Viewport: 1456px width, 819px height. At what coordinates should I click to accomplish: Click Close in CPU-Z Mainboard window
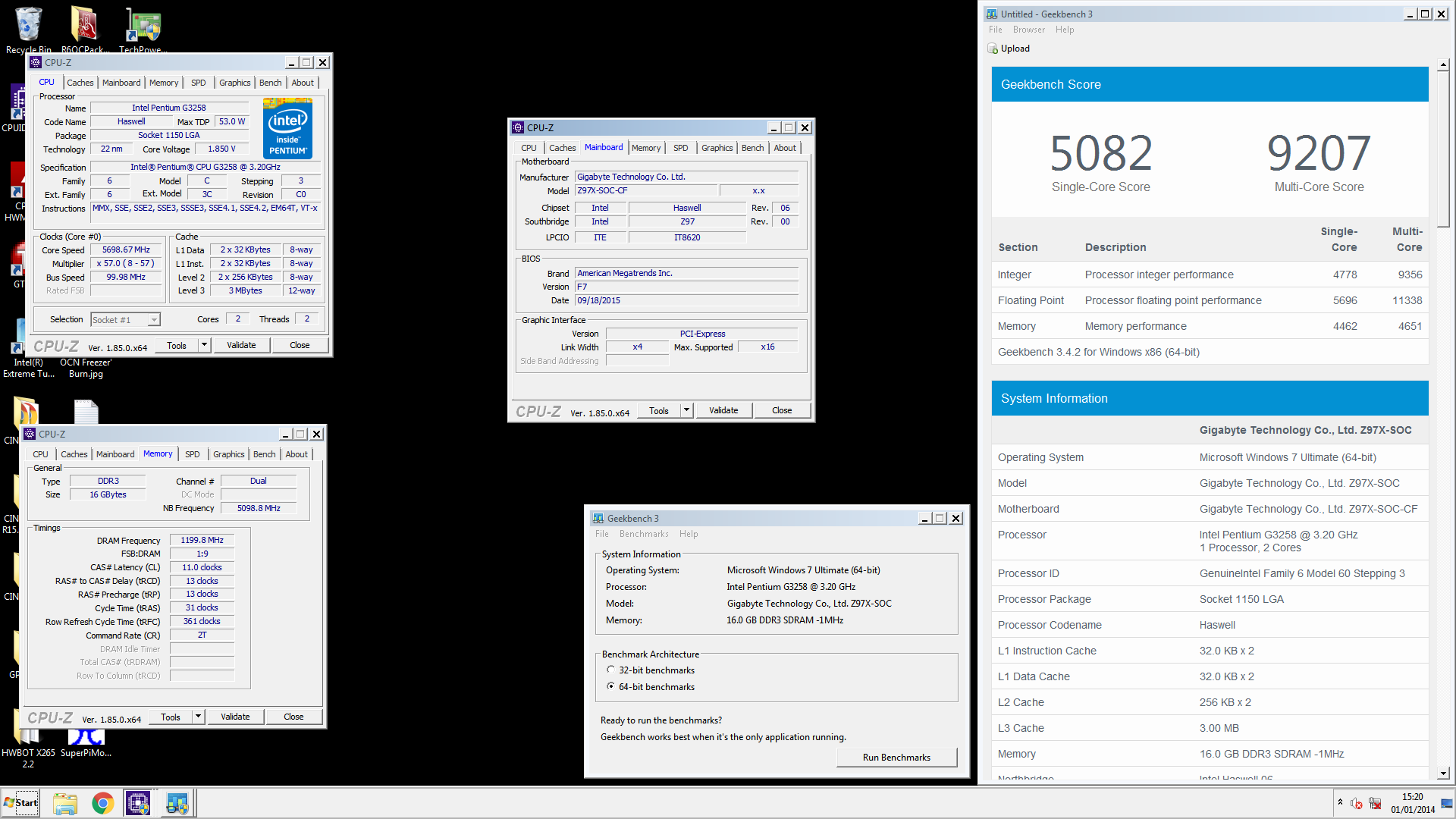(x=782, y=410)
